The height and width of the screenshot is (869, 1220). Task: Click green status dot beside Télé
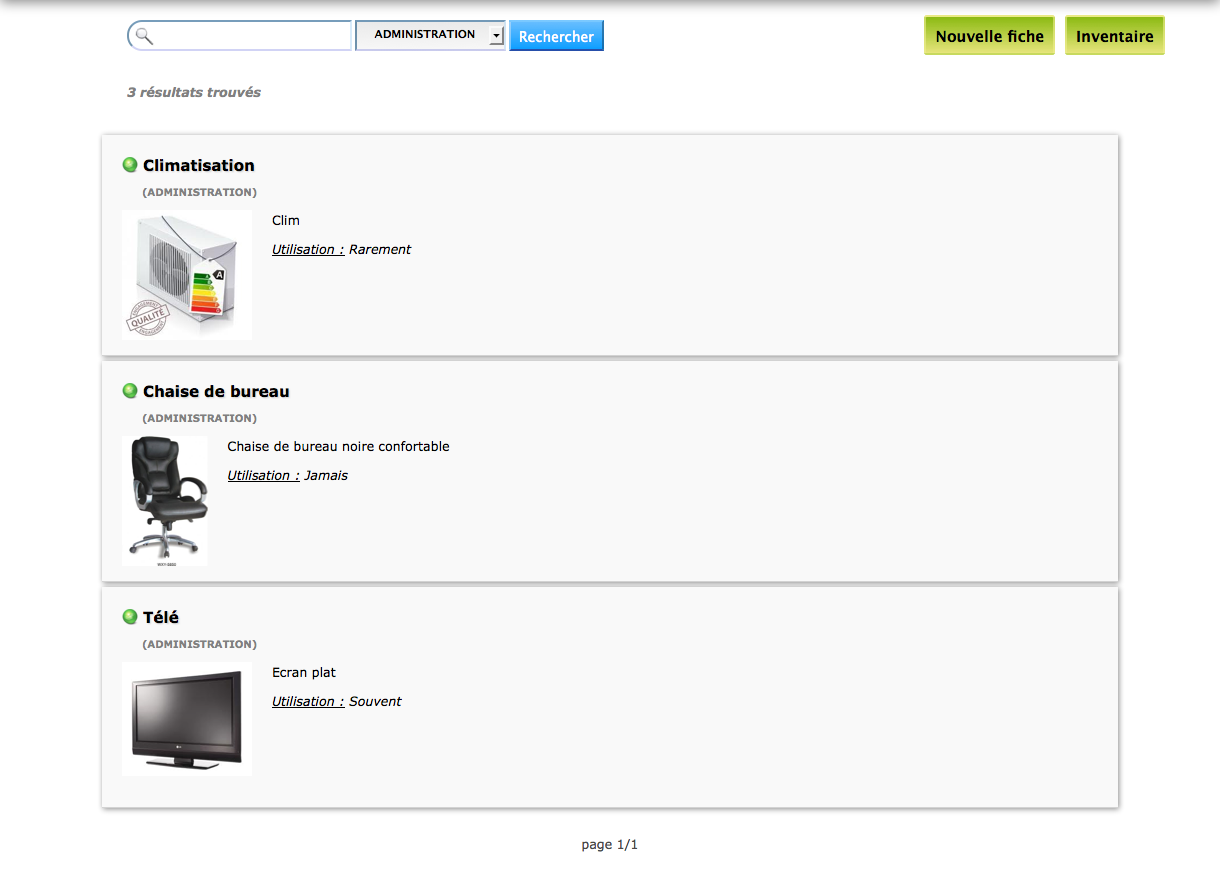pos(130,617)
